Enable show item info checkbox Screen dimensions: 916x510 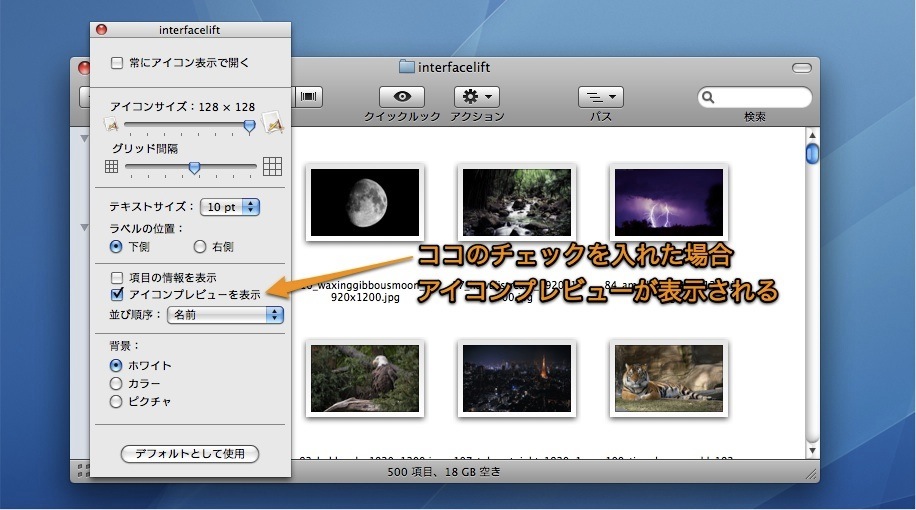click(117, 277)
